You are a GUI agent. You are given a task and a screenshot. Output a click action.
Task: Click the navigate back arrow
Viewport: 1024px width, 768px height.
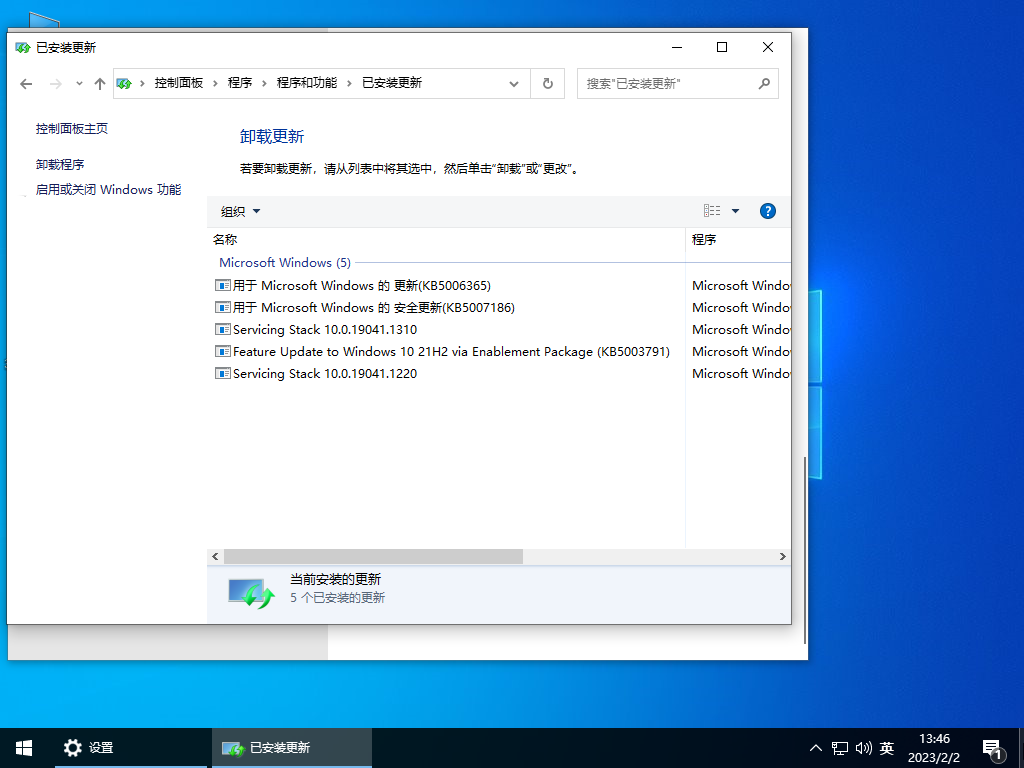click(26, 83)
